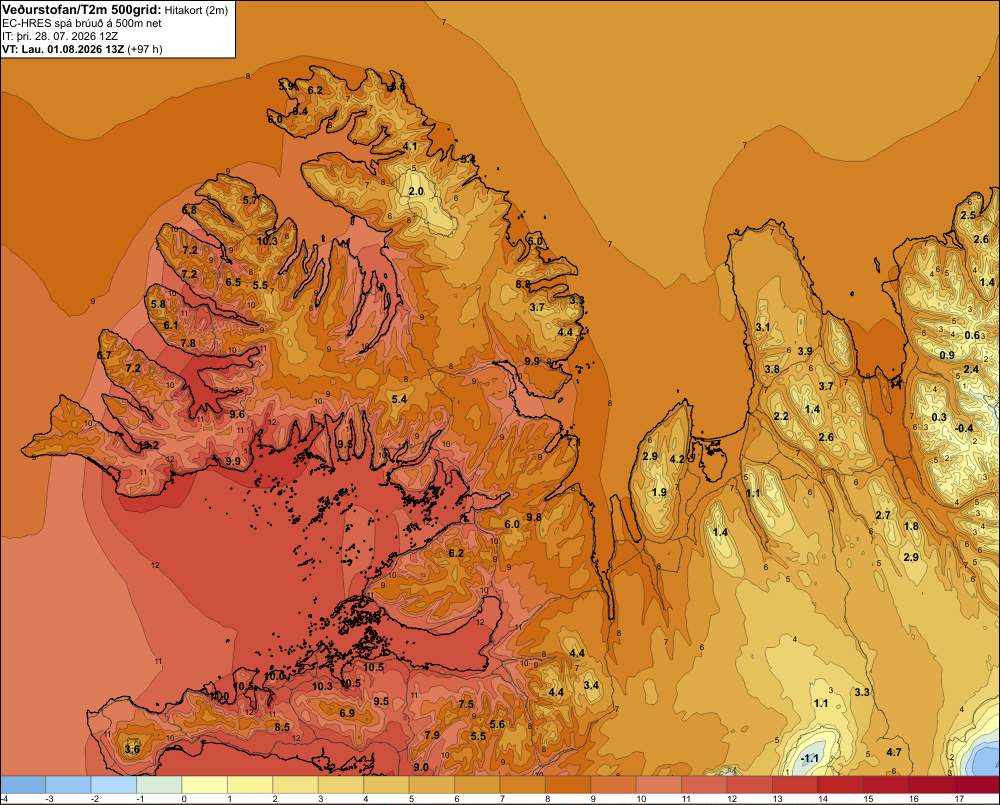Click the 6.5 temperature value
1000x805 pixels.
233,282
